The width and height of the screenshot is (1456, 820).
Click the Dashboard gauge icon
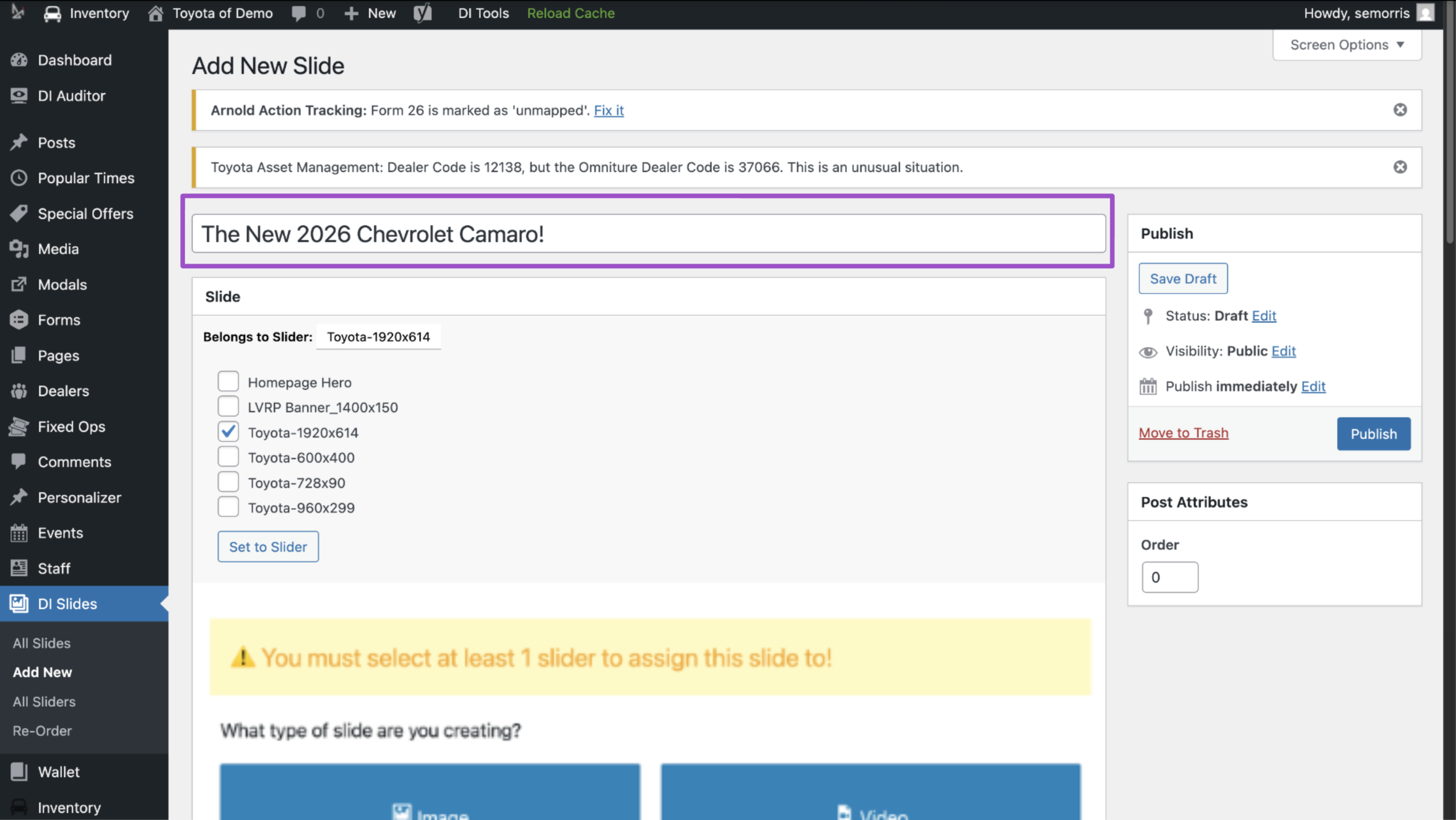[x=19, y=60]
